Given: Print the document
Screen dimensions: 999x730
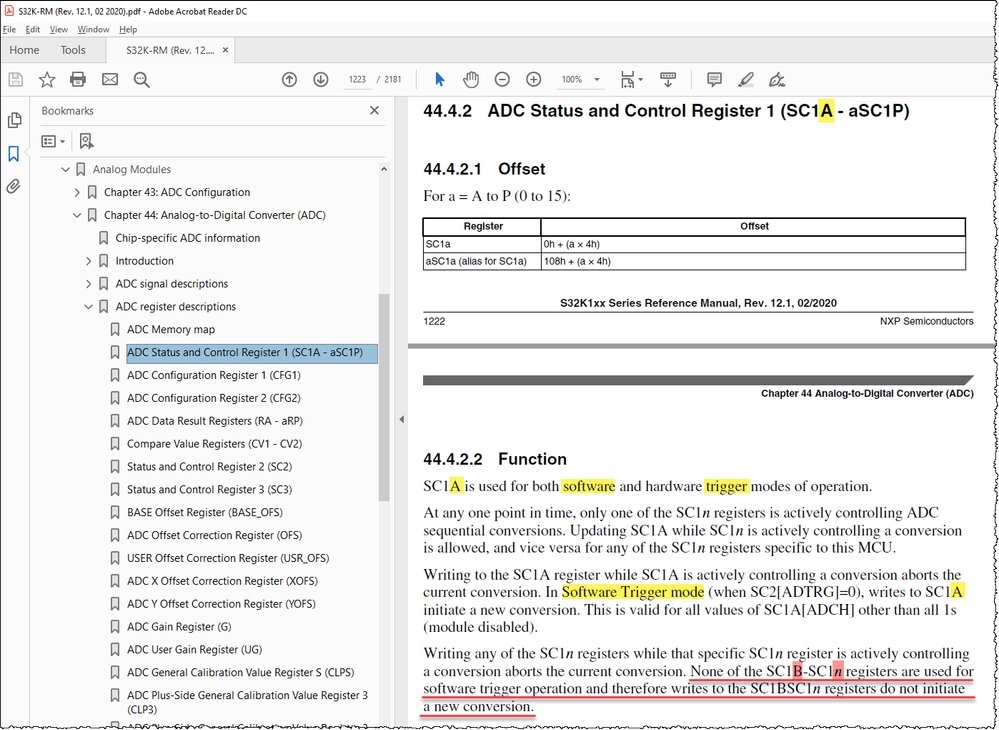Looking at the screenshot, I should [x=79, y=79].
